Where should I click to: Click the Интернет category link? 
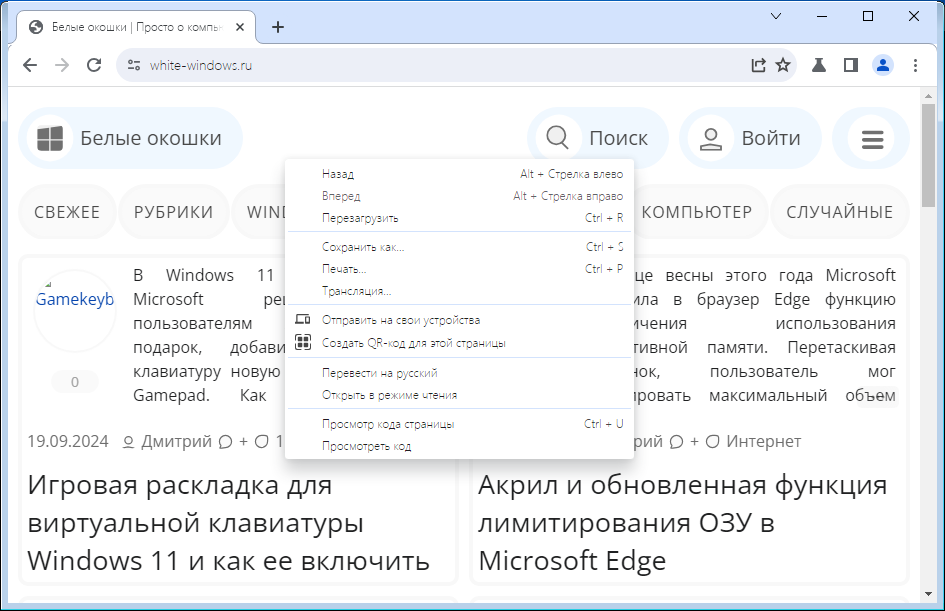tap(764, 442)
